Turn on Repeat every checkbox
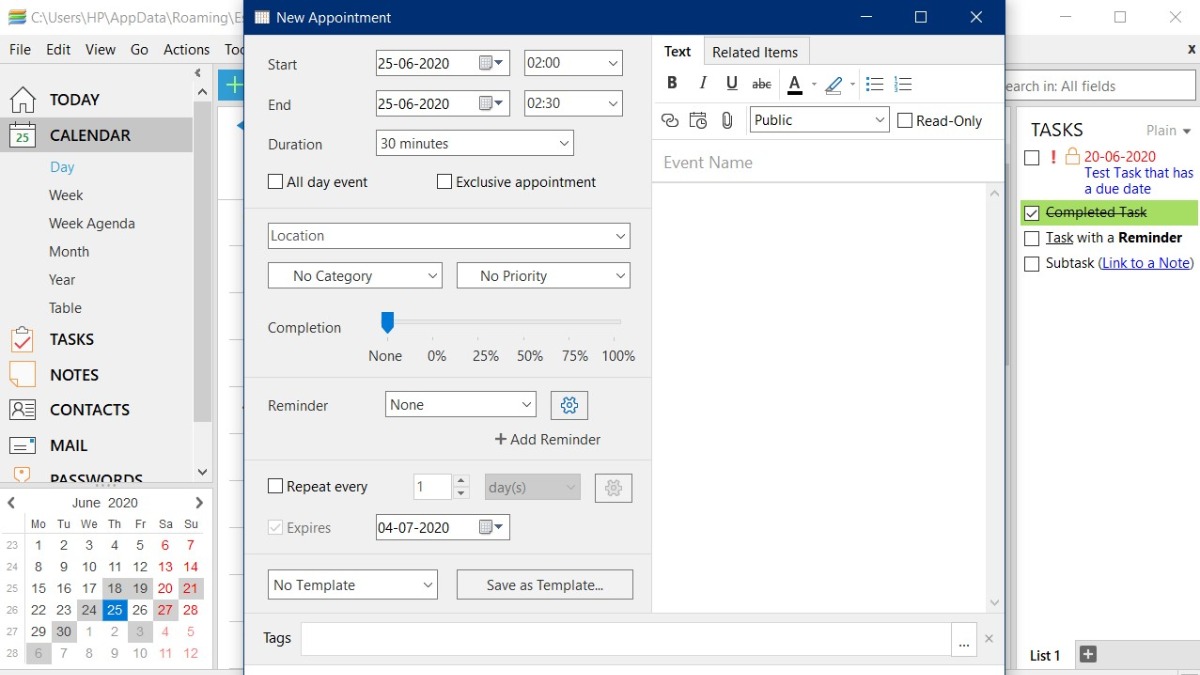Viewport: 1200px width, 675px height. click(x=275, y=487)
